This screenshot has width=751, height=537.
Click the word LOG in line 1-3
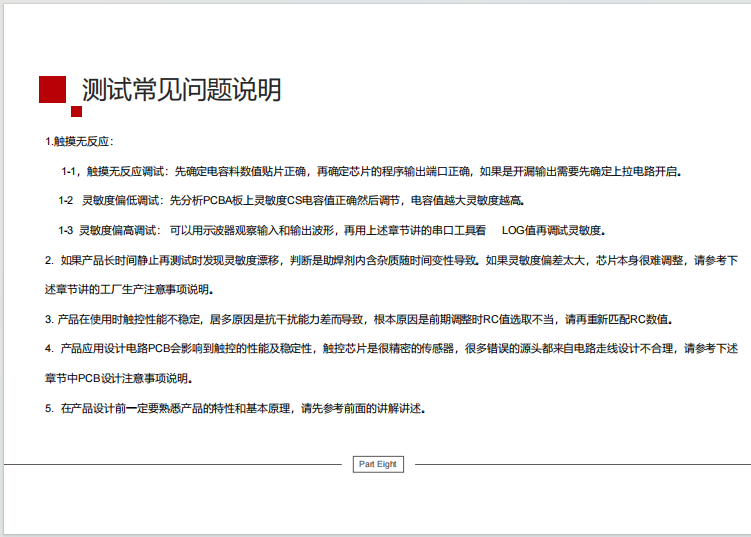(x=513, y=230)
